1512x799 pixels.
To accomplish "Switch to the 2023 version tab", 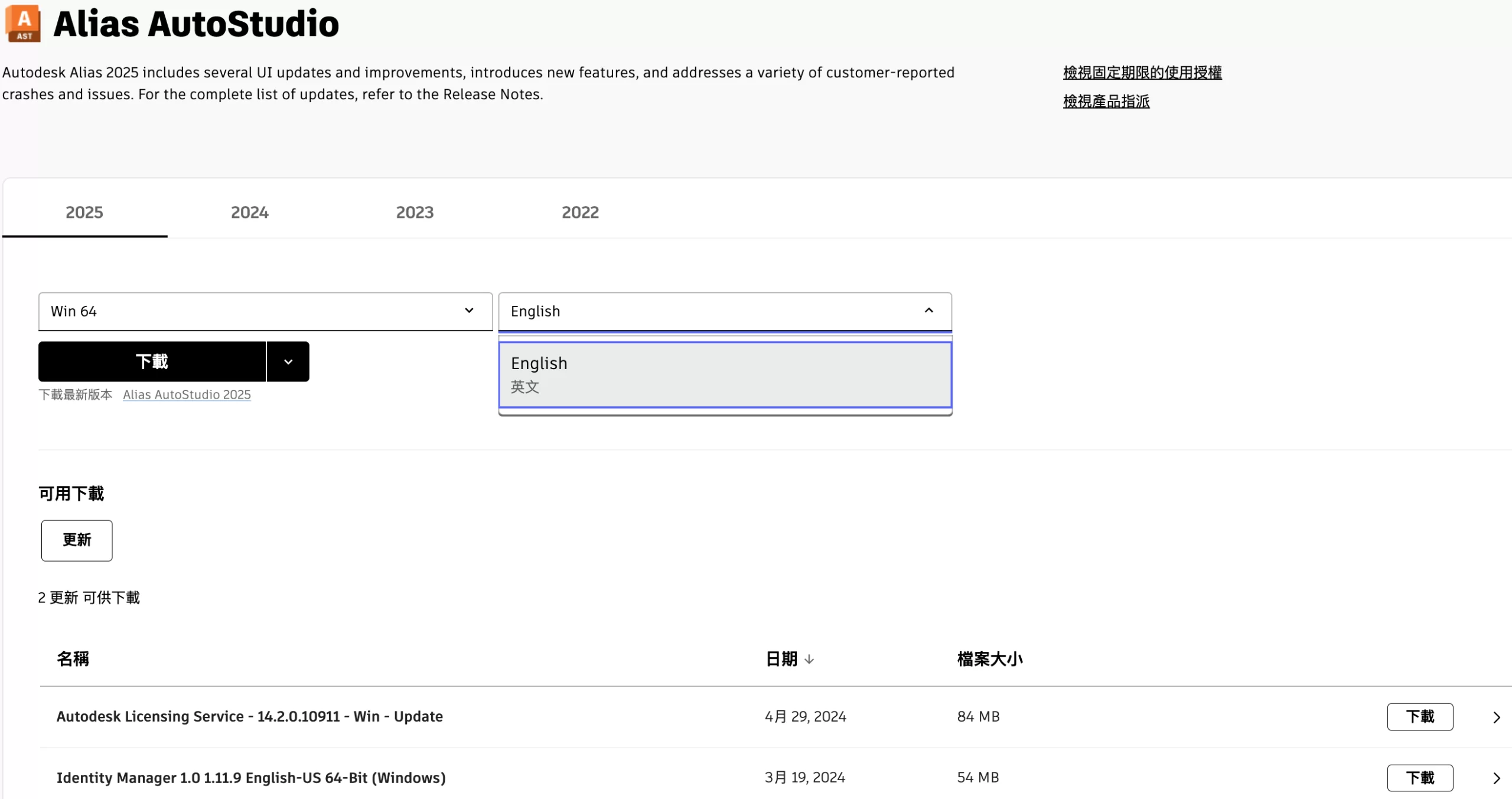I will 415,213.
